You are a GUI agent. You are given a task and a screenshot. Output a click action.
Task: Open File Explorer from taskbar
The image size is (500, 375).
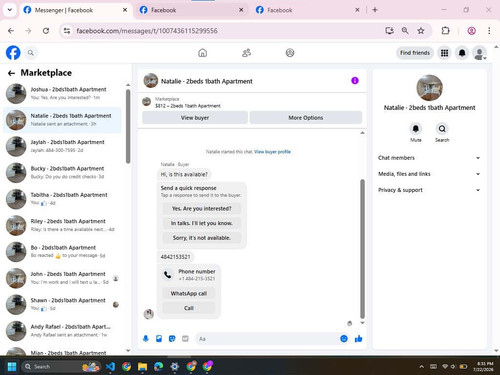(x=142, y=366)
